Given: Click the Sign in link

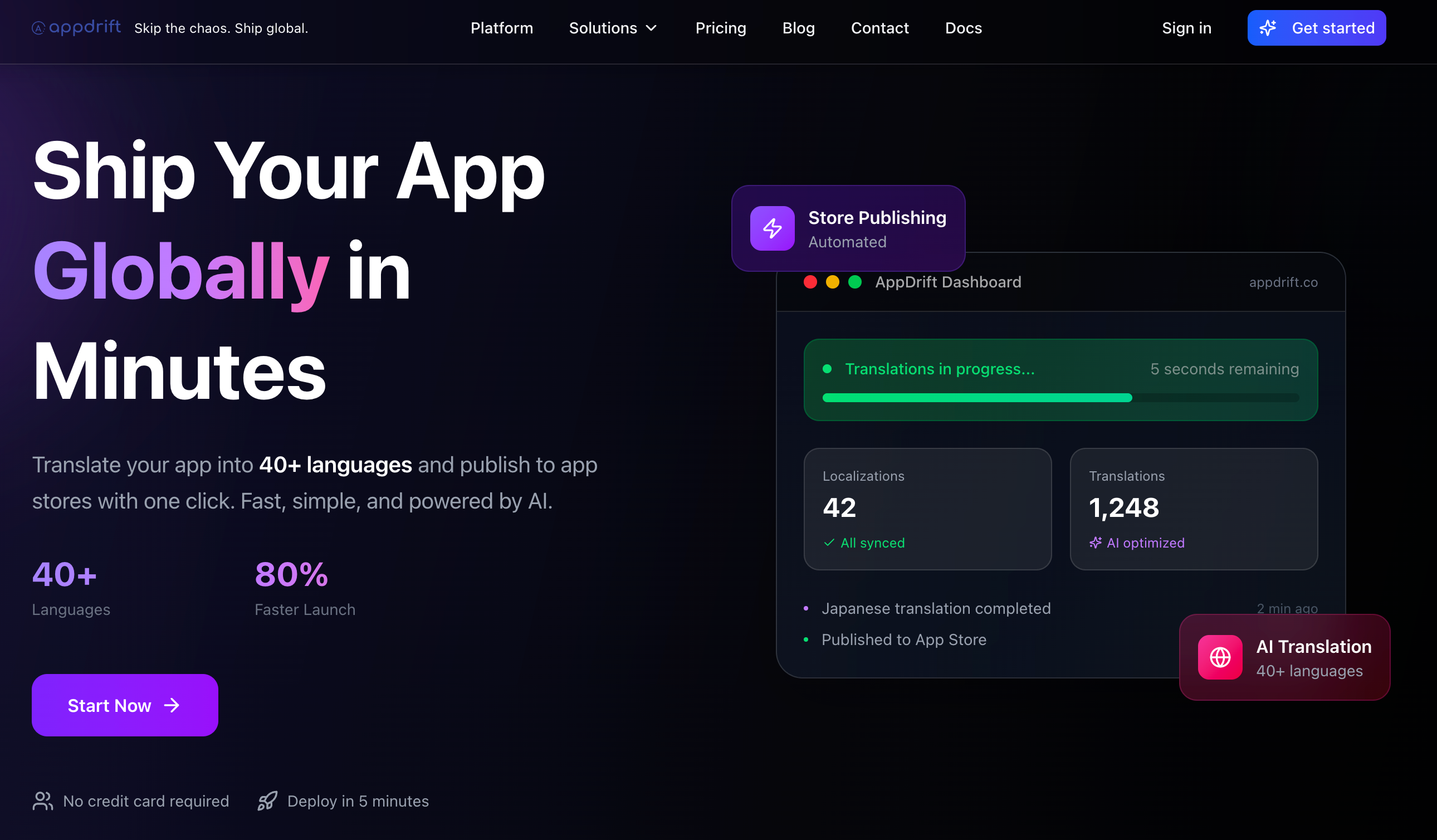Looking at the screenshot, I should (1186, 28).
